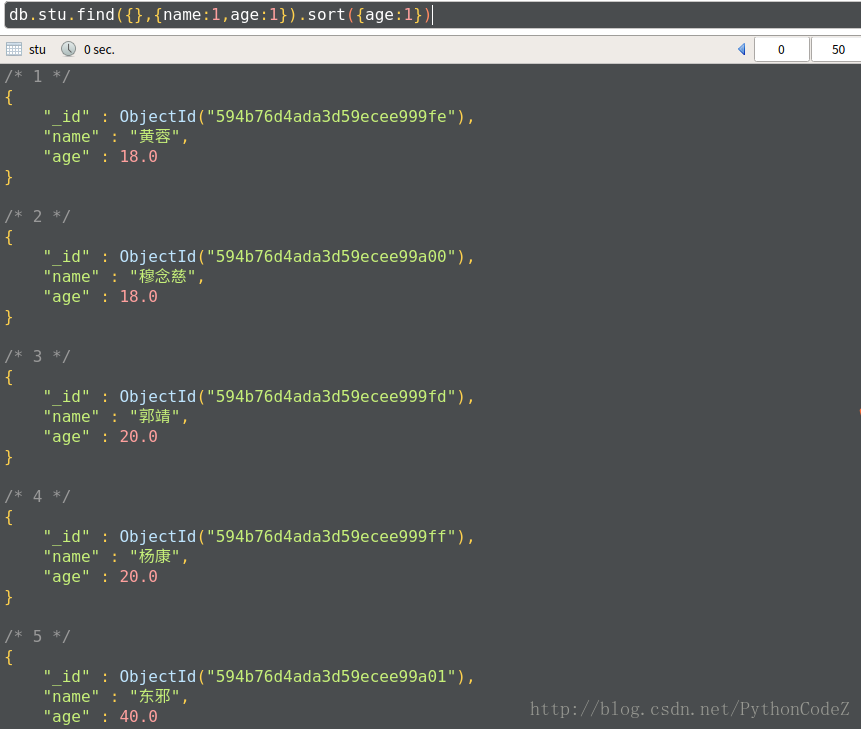Click the '/* 3 */' document header
Viewport: 861px width, 729px height.
[37, 356]
